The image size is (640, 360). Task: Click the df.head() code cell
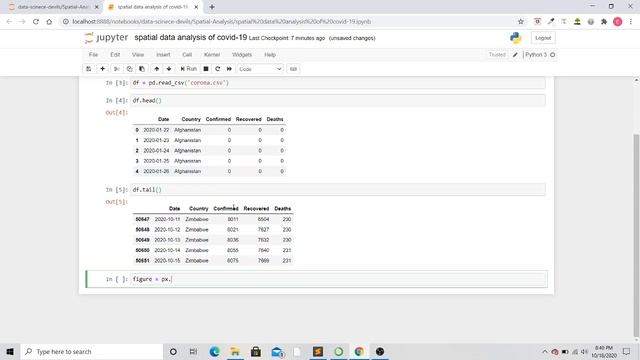338,100
